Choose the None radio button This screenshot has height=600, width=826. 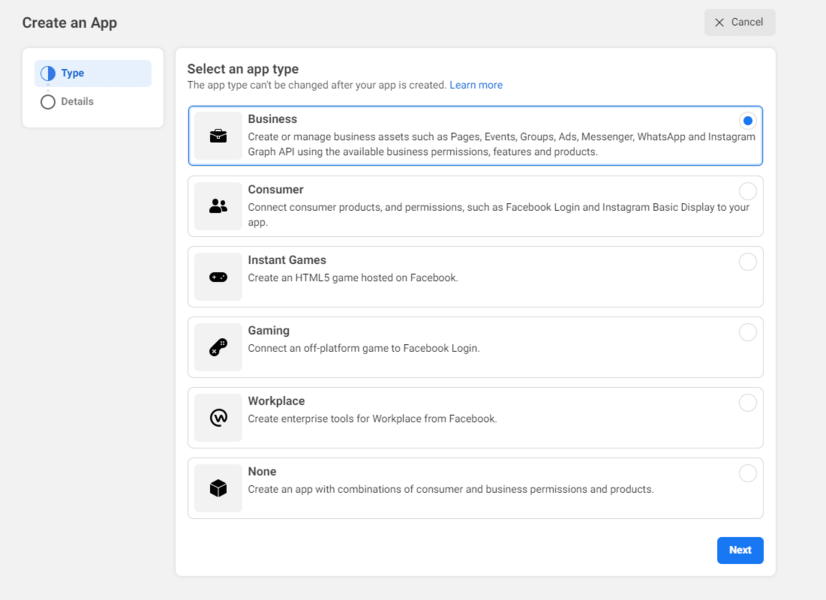pos(747,473)
